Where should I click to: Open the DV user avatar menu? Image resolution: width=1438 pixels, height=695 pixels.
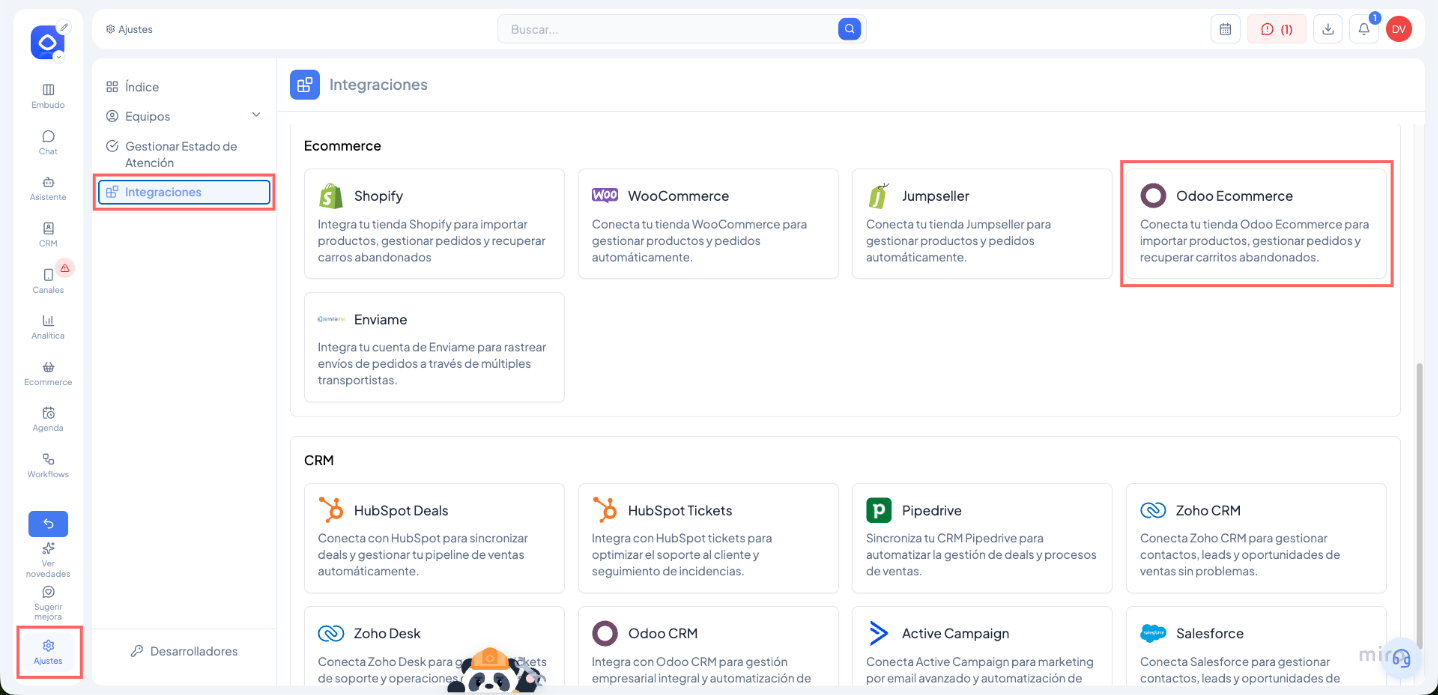click(x=1398, y=29)
